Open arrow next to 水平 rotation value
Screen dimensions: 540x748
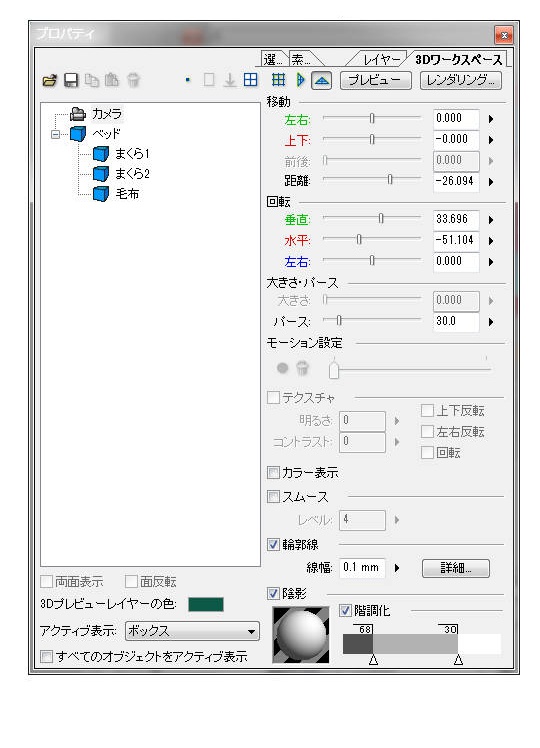pyautogui.click(x=491, y=241)
